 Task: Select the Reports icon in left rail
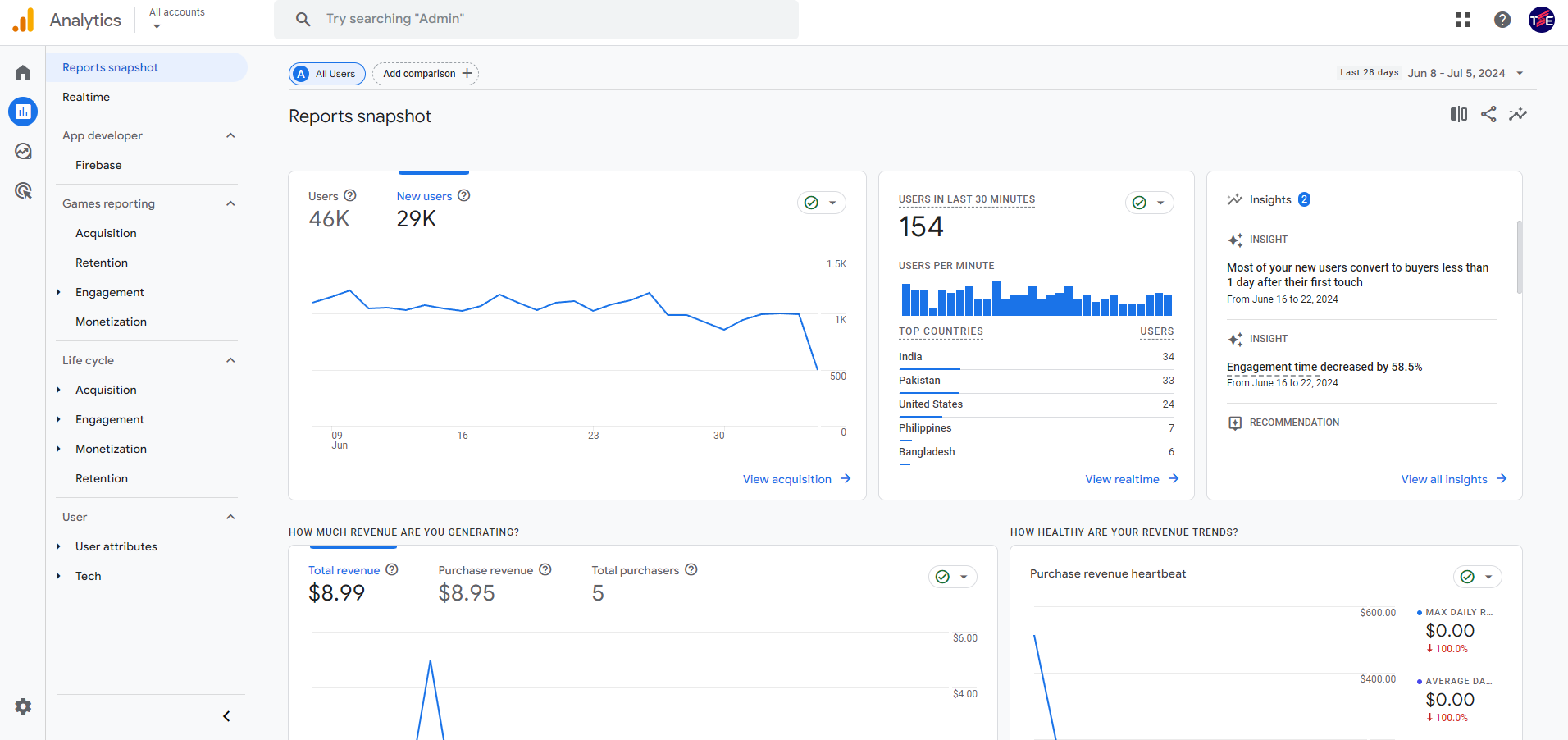[23, 112]
